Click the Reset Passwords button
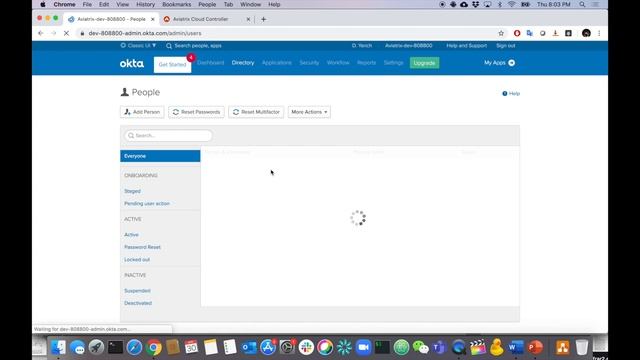This screenshot has width=640, height=360. 196,112
